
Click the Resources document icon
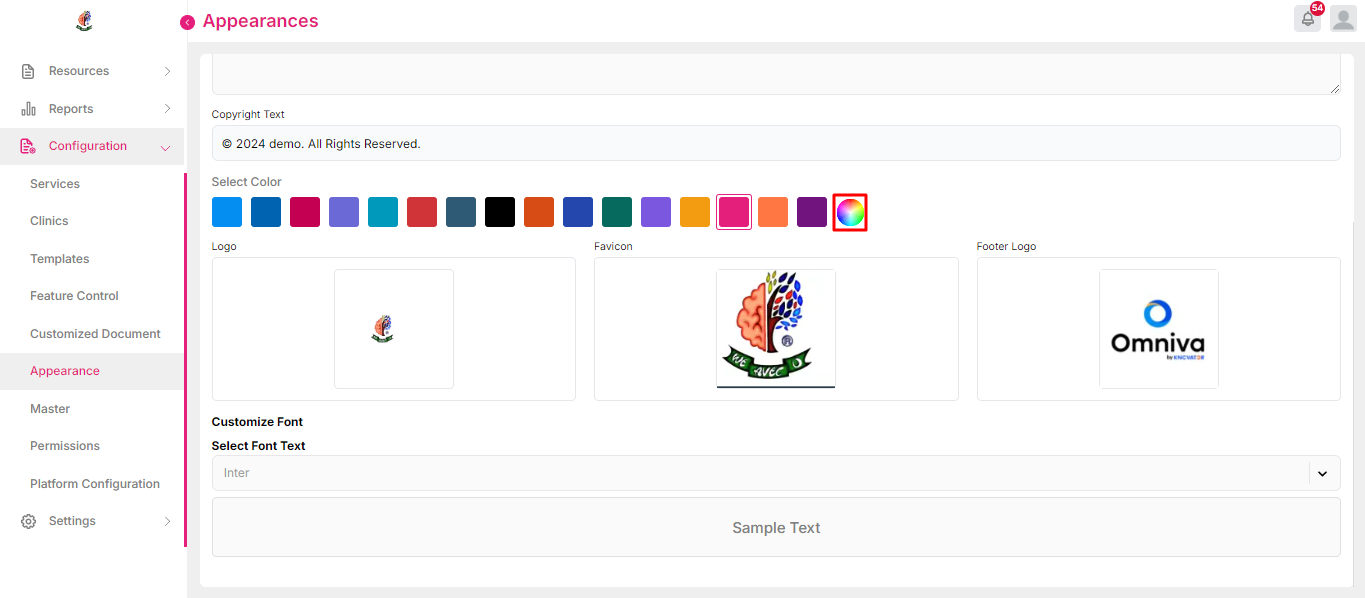(28, 71)
